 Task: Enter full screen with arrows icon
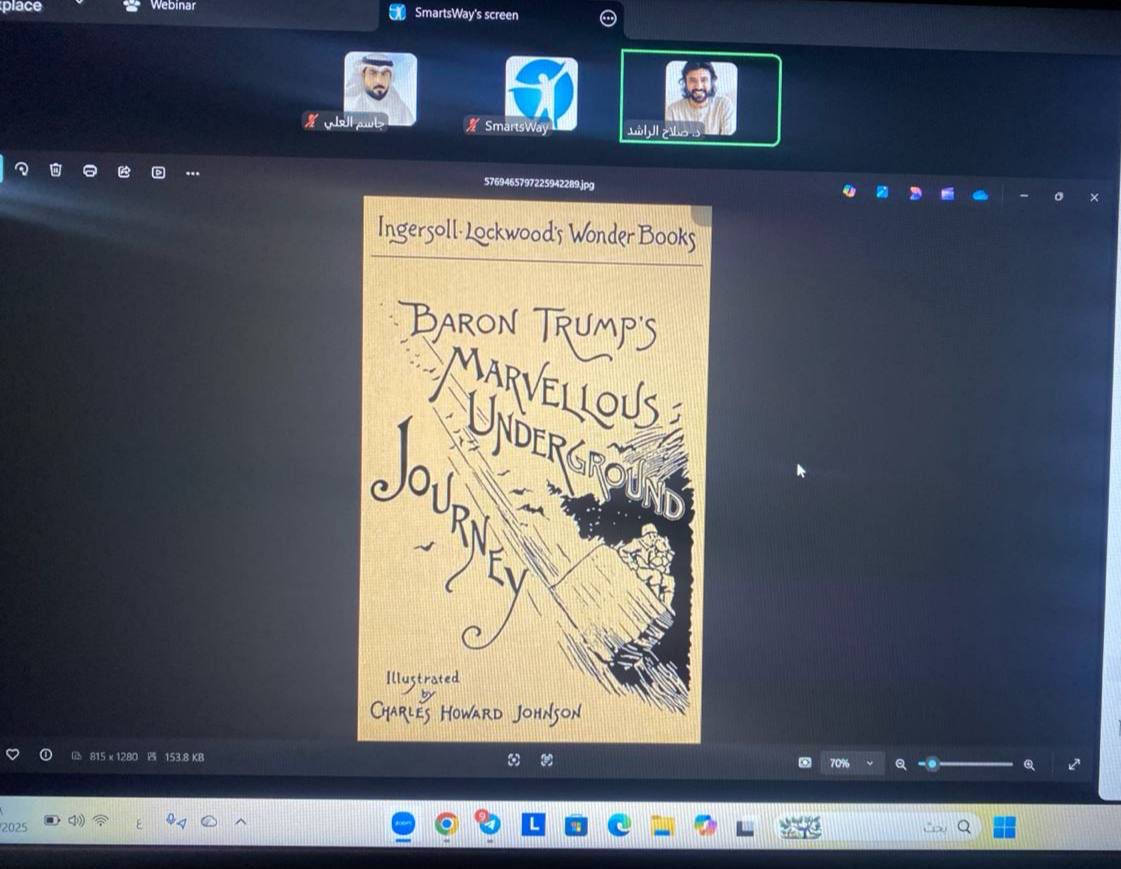tap(1074, 765)
